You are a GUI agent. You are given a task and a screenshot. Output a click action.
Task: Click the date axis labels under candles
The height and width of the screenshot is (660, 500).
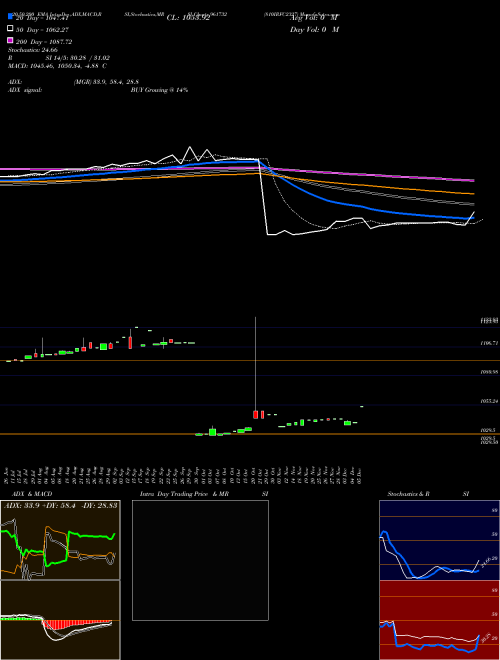[x=183, y=474]
